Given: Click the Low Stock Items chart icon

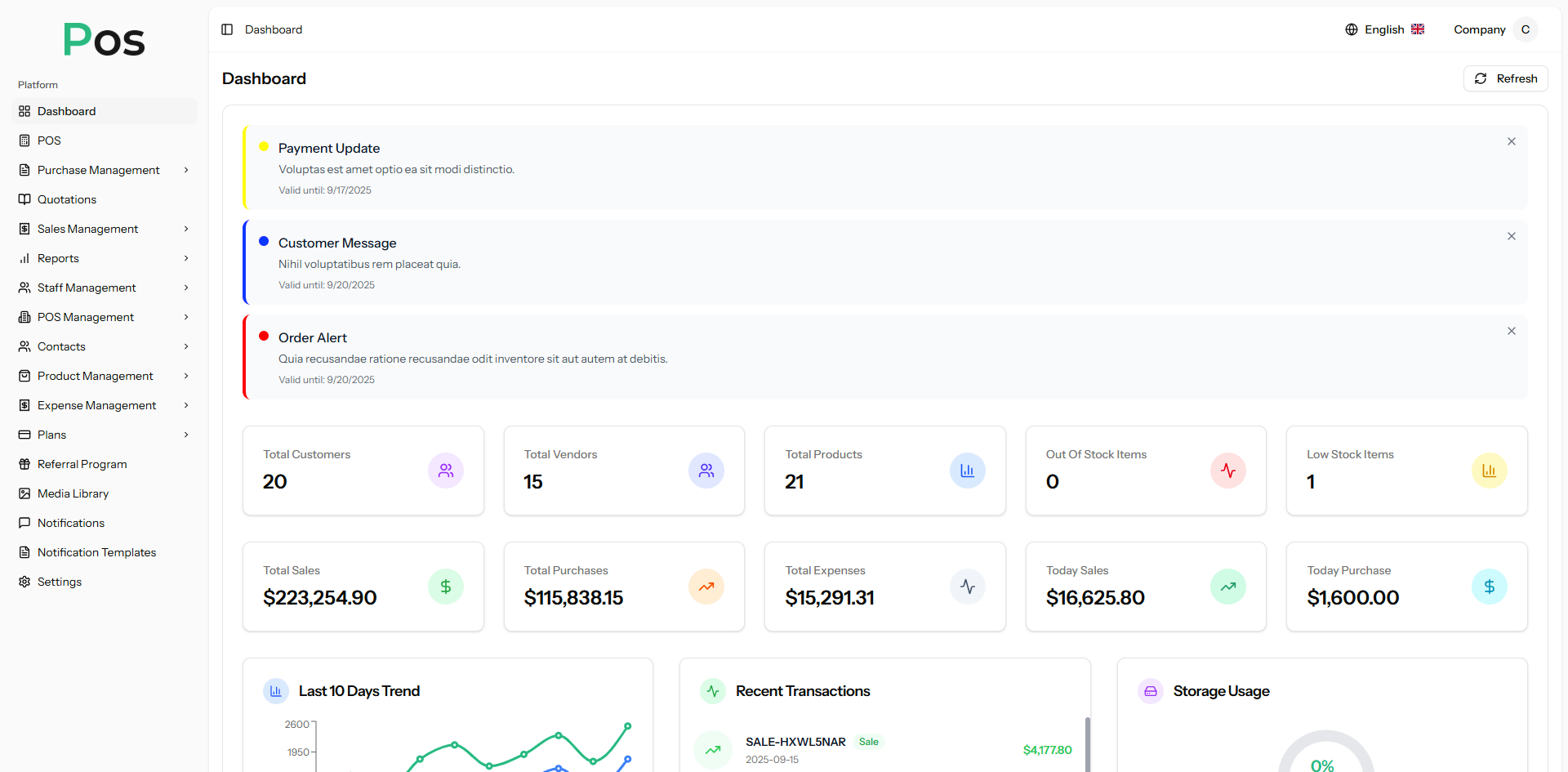Looking at the screenshot, I should 1488,471.
